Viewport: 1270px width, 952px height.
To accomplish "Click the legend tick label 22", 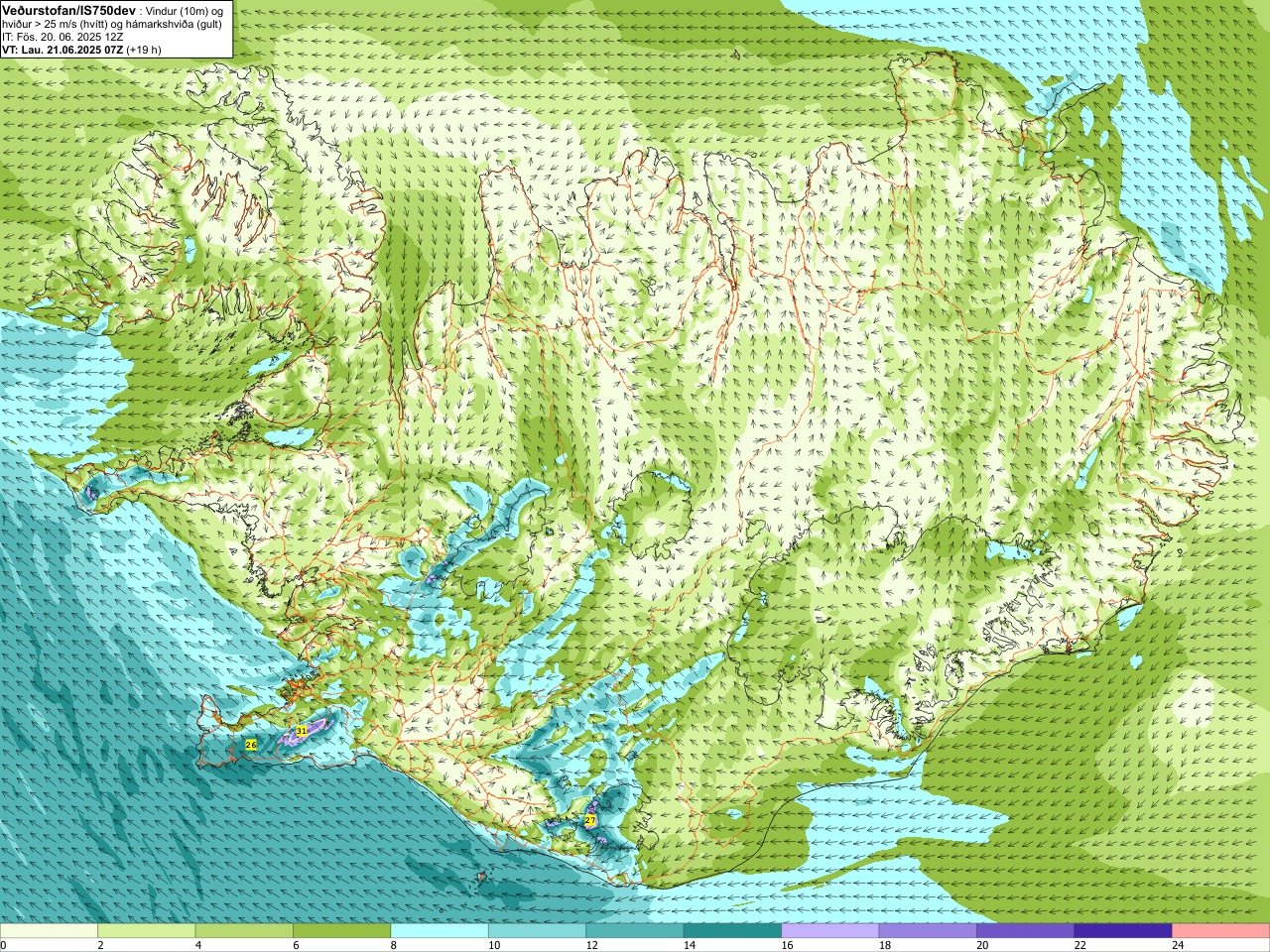I will pos(1080,945).
